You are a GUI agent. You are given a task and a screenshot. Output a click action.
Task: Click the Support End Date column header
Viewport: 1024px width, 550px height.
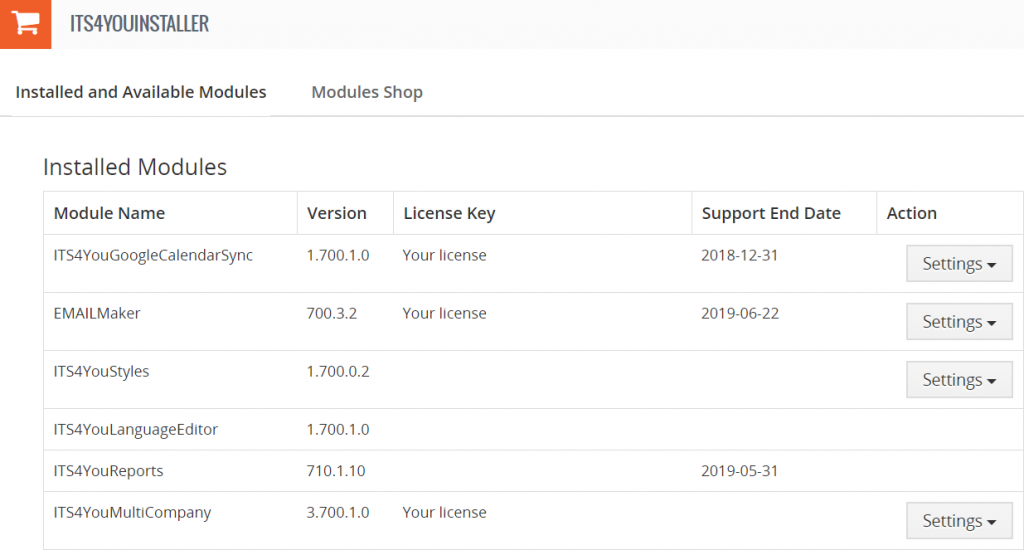pyautogui.click(x=771, y=214)
